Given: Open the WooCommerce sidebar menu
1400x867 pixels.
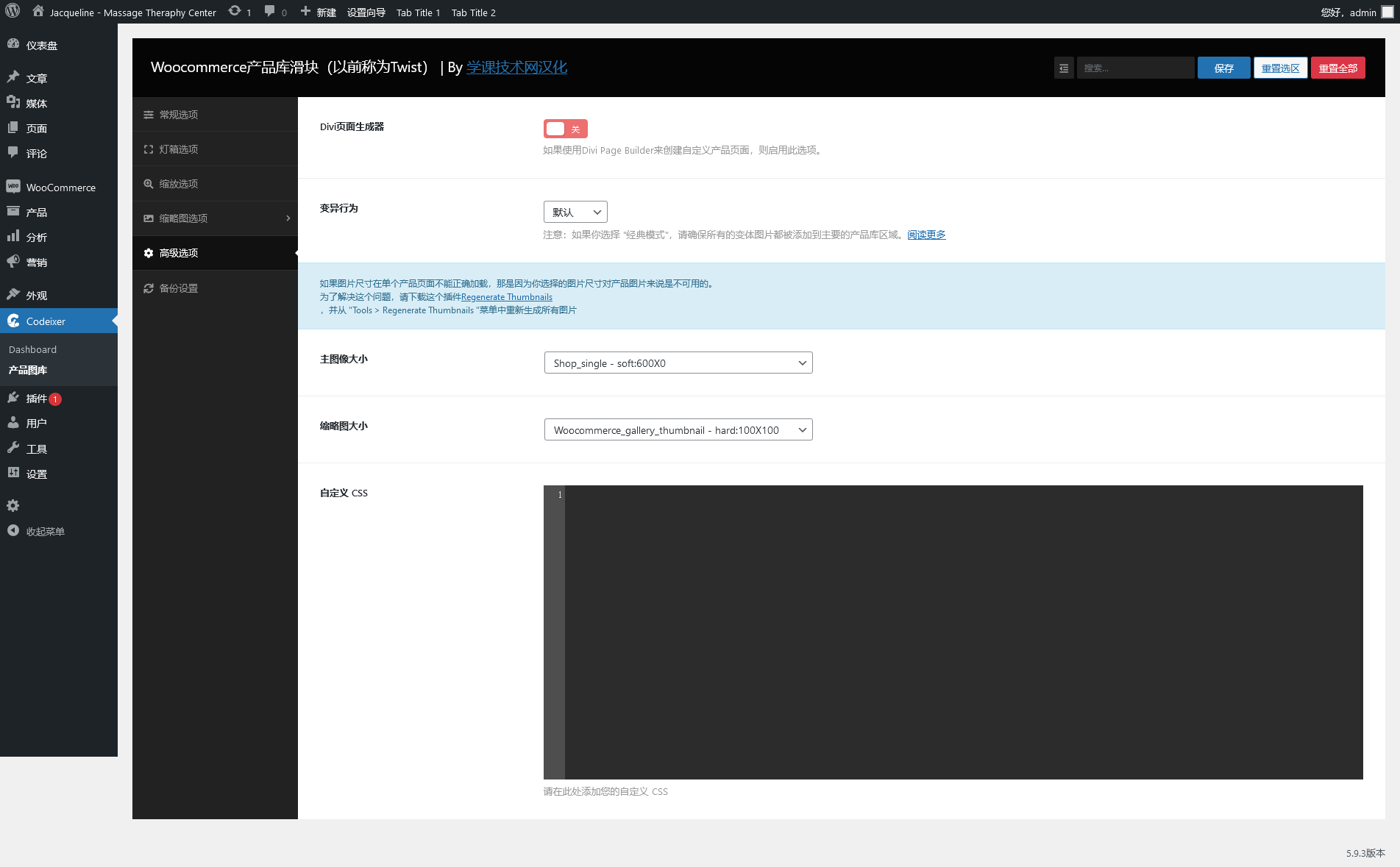Looking at the screenshot, I should point(60,188).
